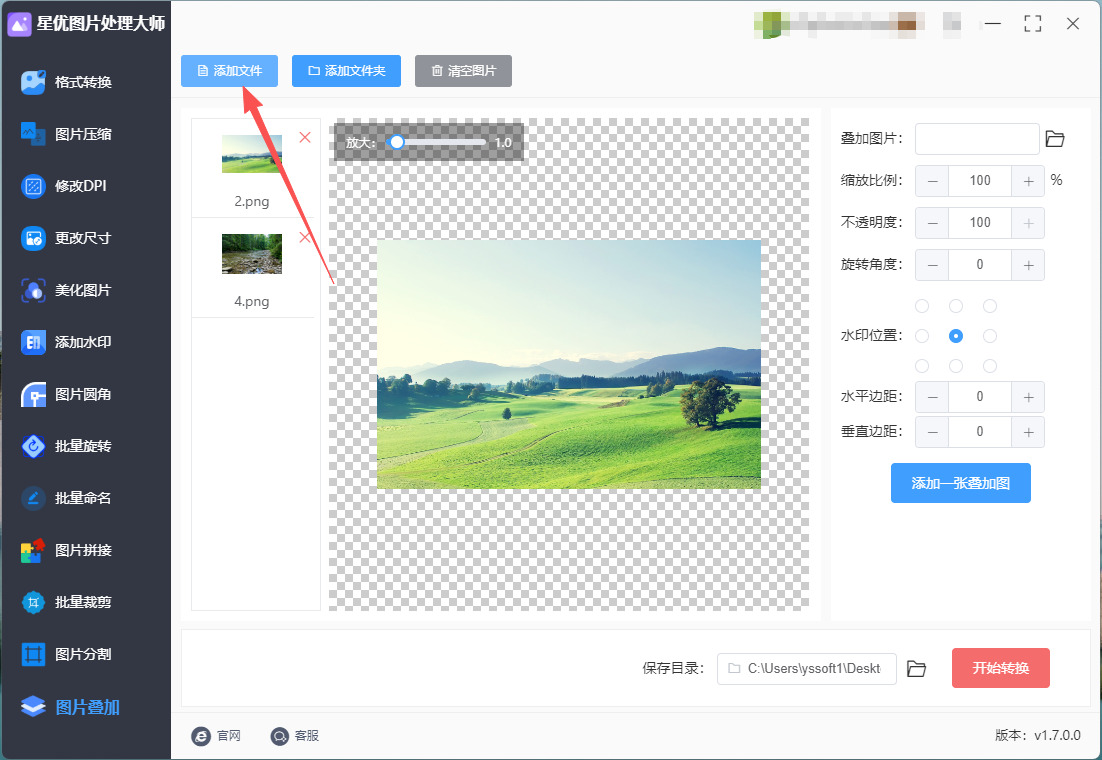Increase 旋转角度 rotation with plus
The height and width of the screenshot is (760, 1102).
coord(1028,266)
